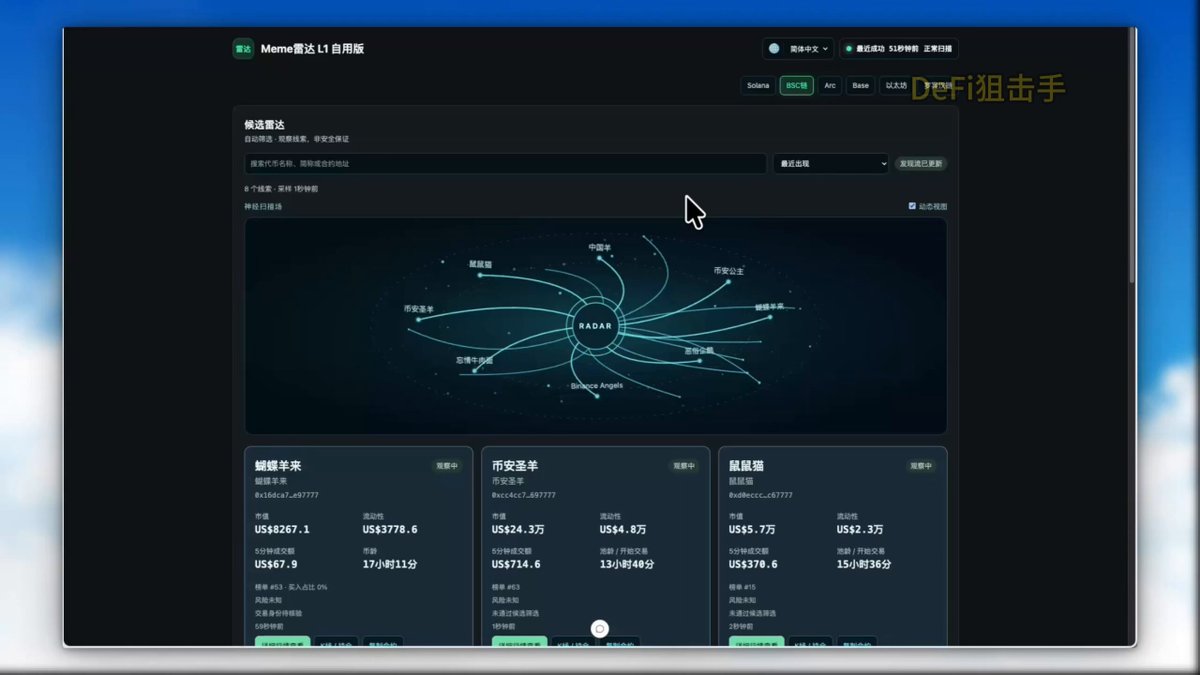Click the liquidity value US$3778.6
The width and height of the screenshot is (1200, 675).
pyautogui.click(x=390, y=529)
